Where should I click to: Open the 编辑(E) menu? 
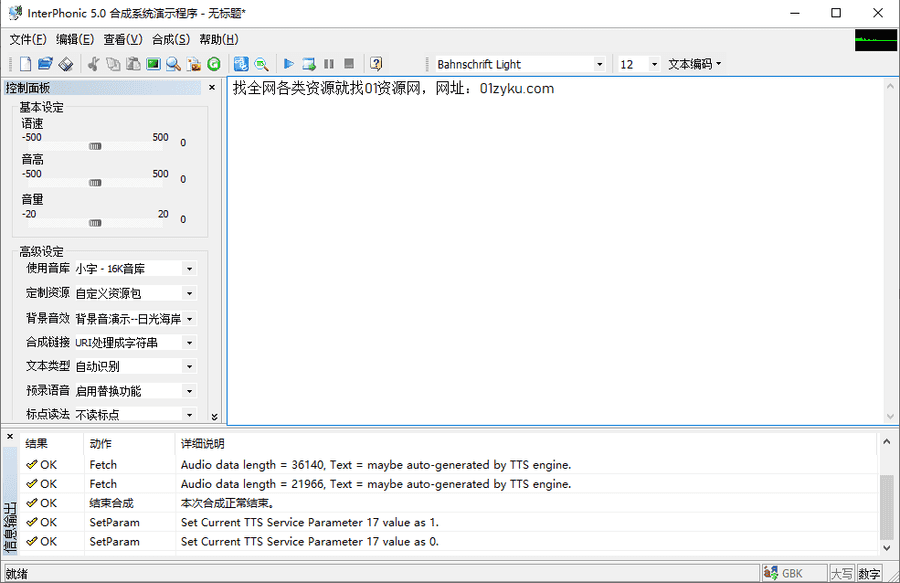coord(75,39)
